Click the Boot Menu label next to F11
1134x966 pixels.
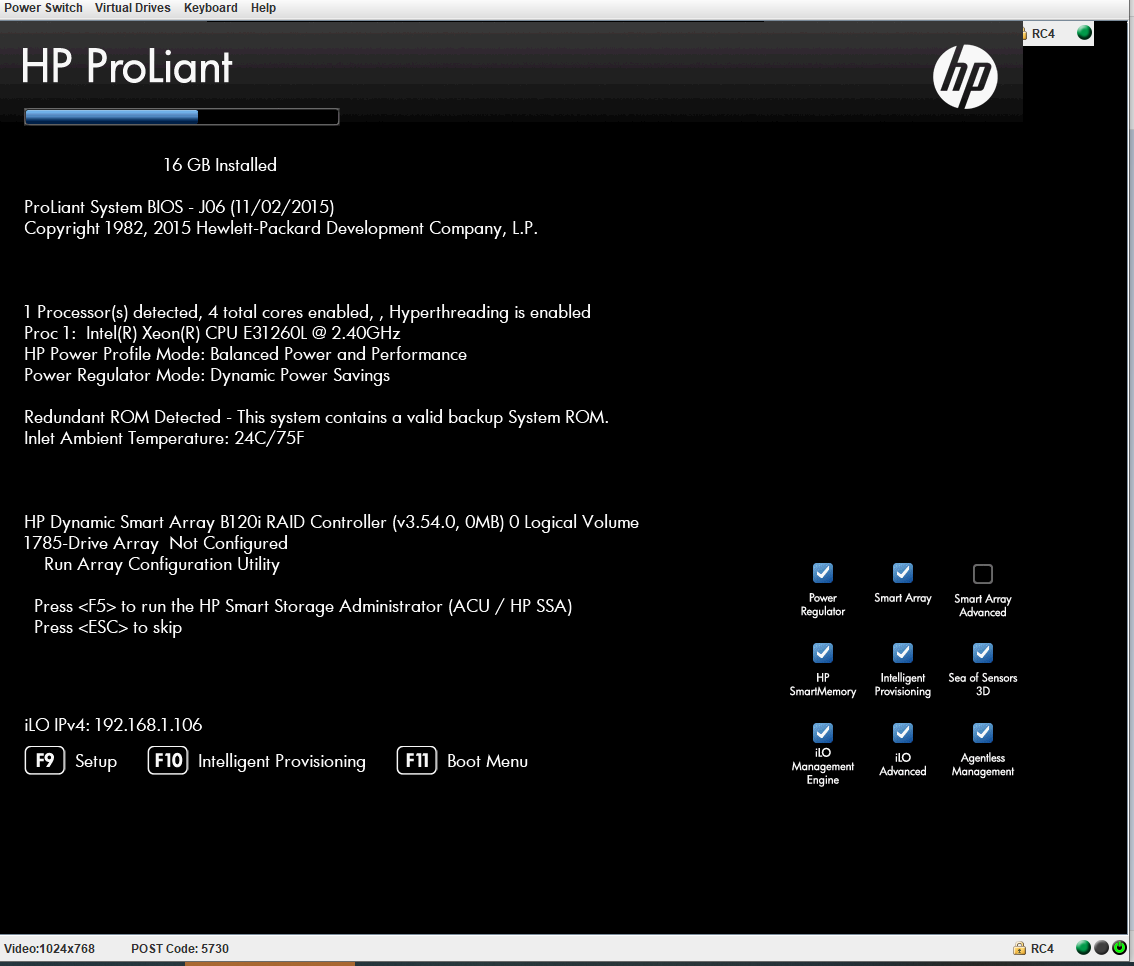[487, 761]
